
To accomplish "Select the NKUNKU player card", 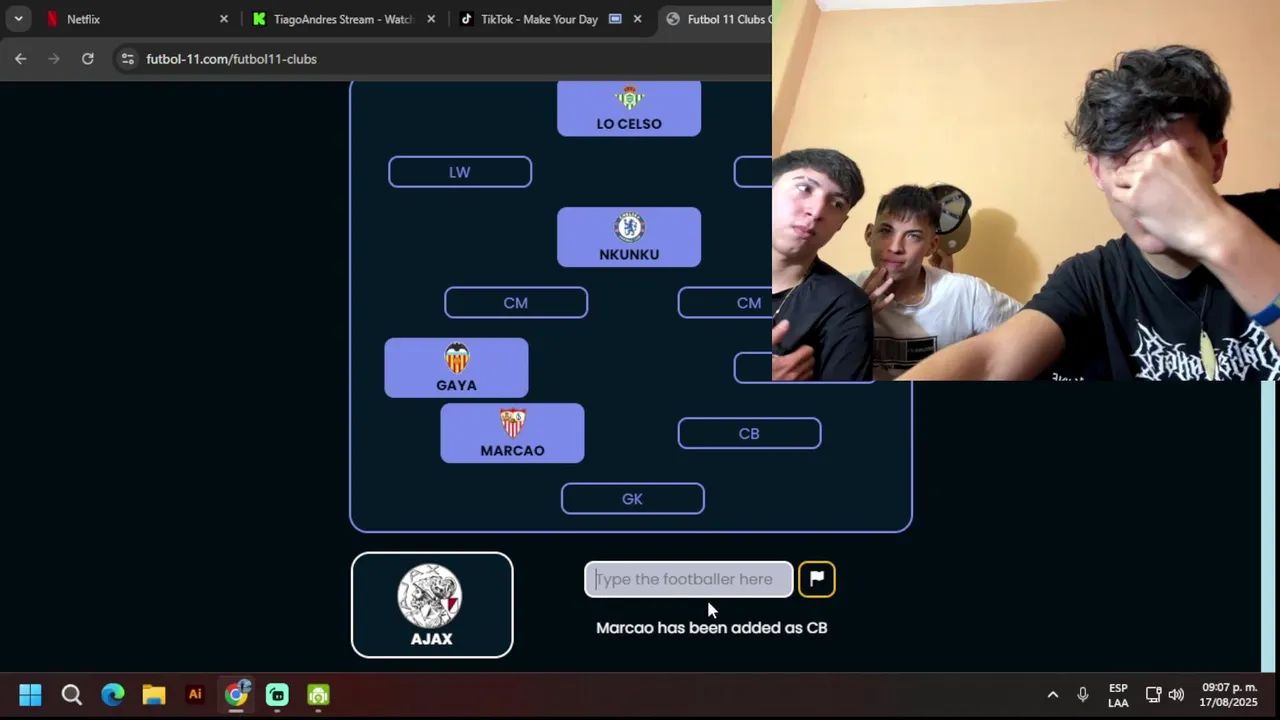I will click(x=629, y=237).
